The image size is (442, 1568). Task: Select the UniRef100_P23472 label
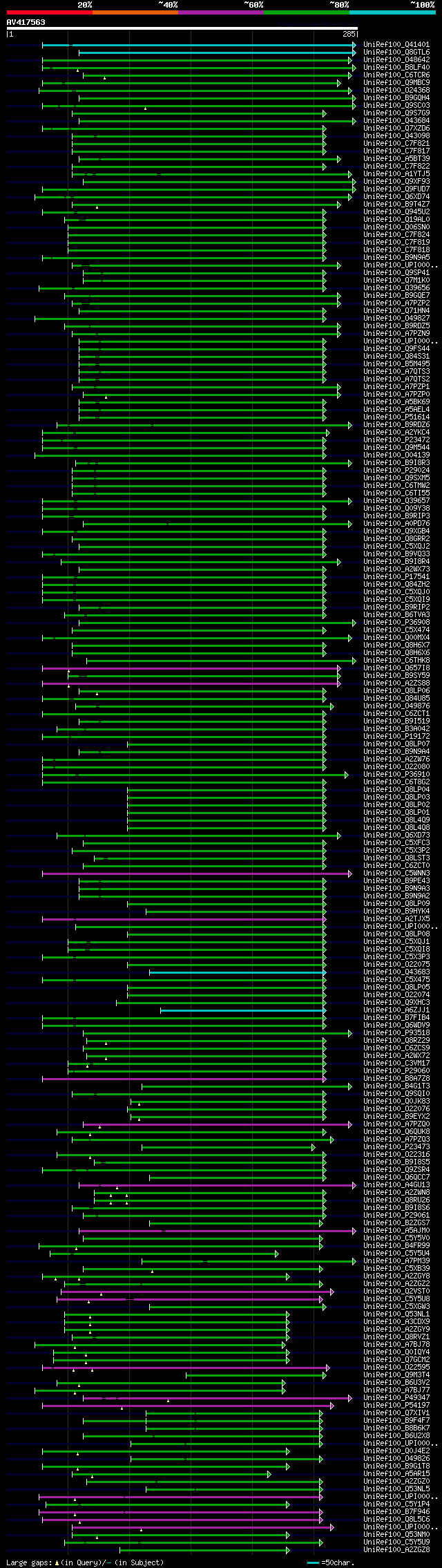tap(396, 440)
